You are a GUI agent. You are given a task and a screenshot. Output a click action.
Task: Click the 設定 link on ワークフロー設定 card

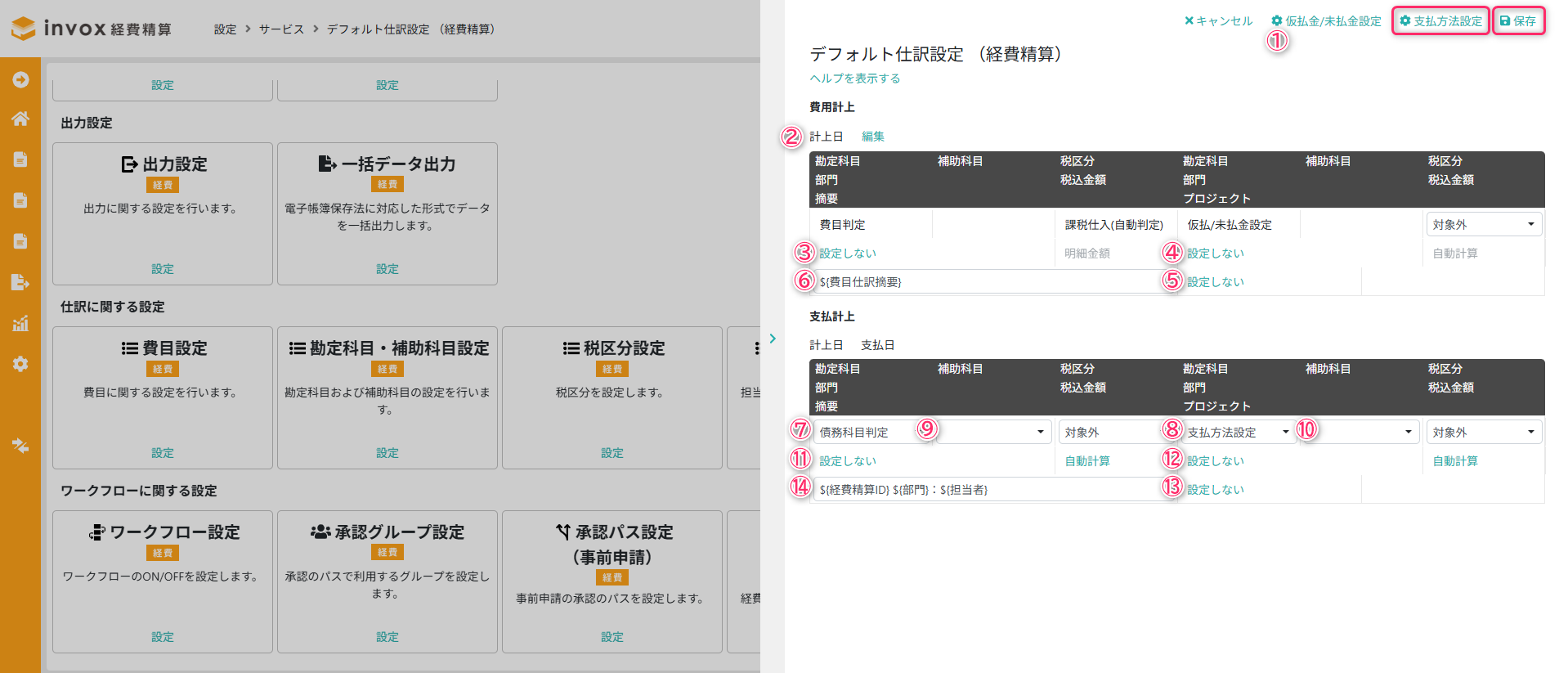(163, 637)
